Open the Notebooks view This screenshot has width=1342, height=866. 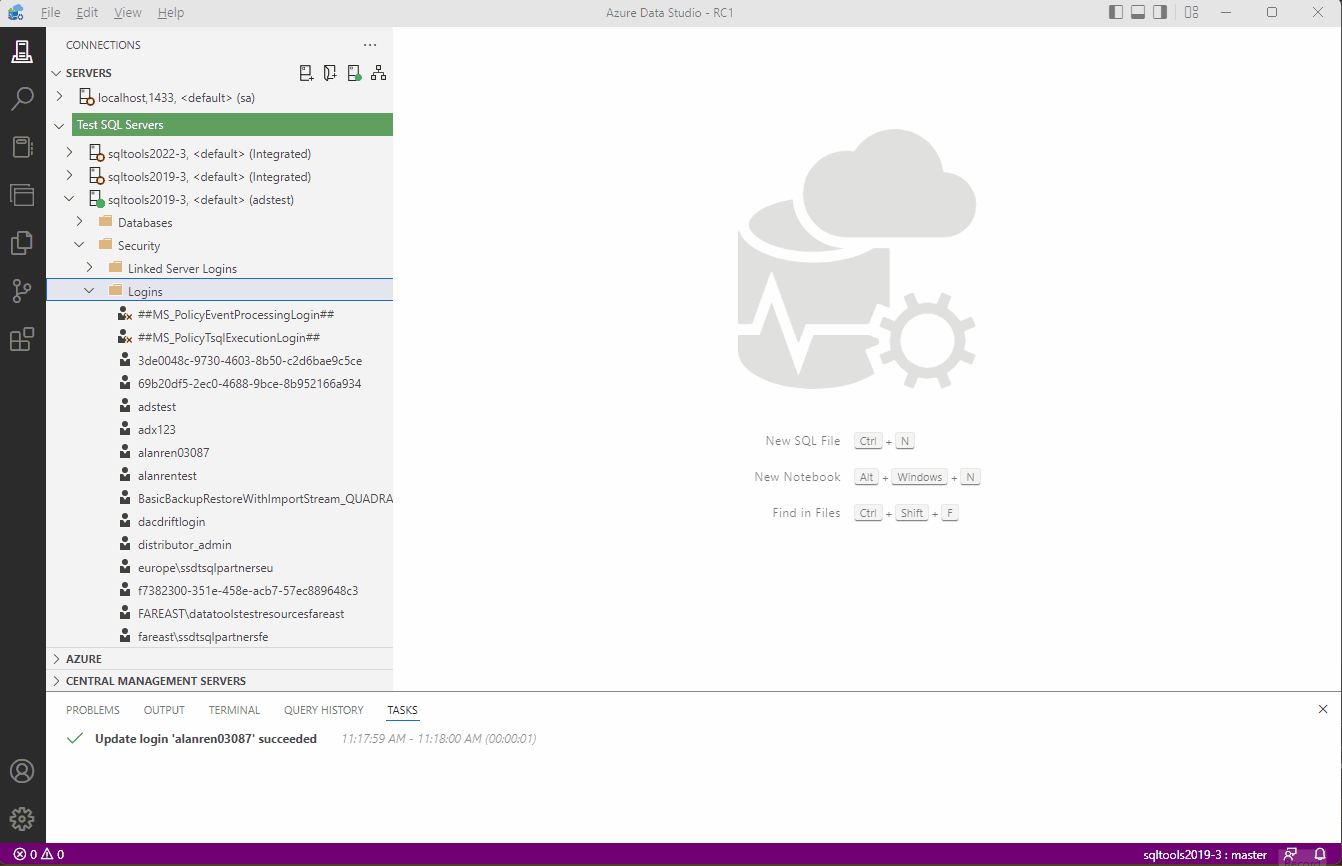[22, 146]
